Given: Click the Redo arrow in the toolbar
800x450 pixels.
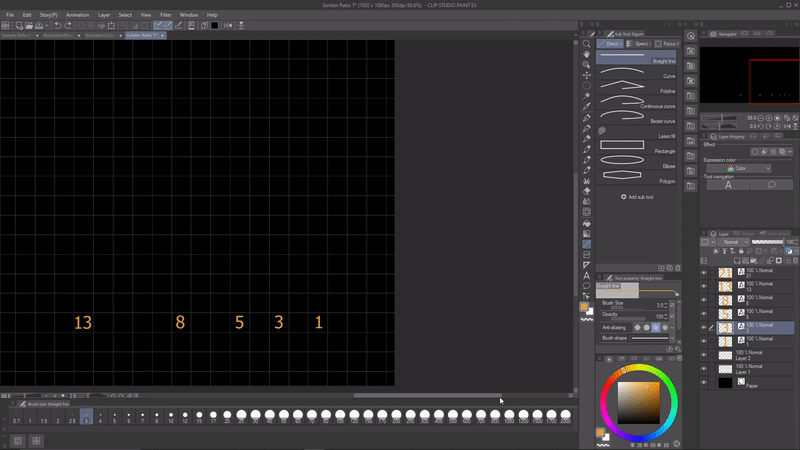Looking at the screenshot, I should [68, 26].
